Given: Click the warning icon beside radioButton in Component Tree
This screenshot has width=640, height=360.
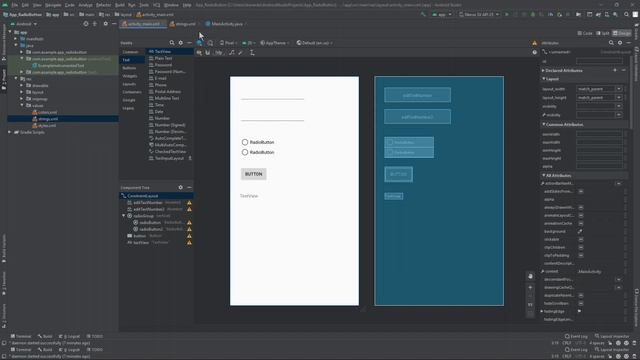Looking at the screenshot, I should [189, 222].
